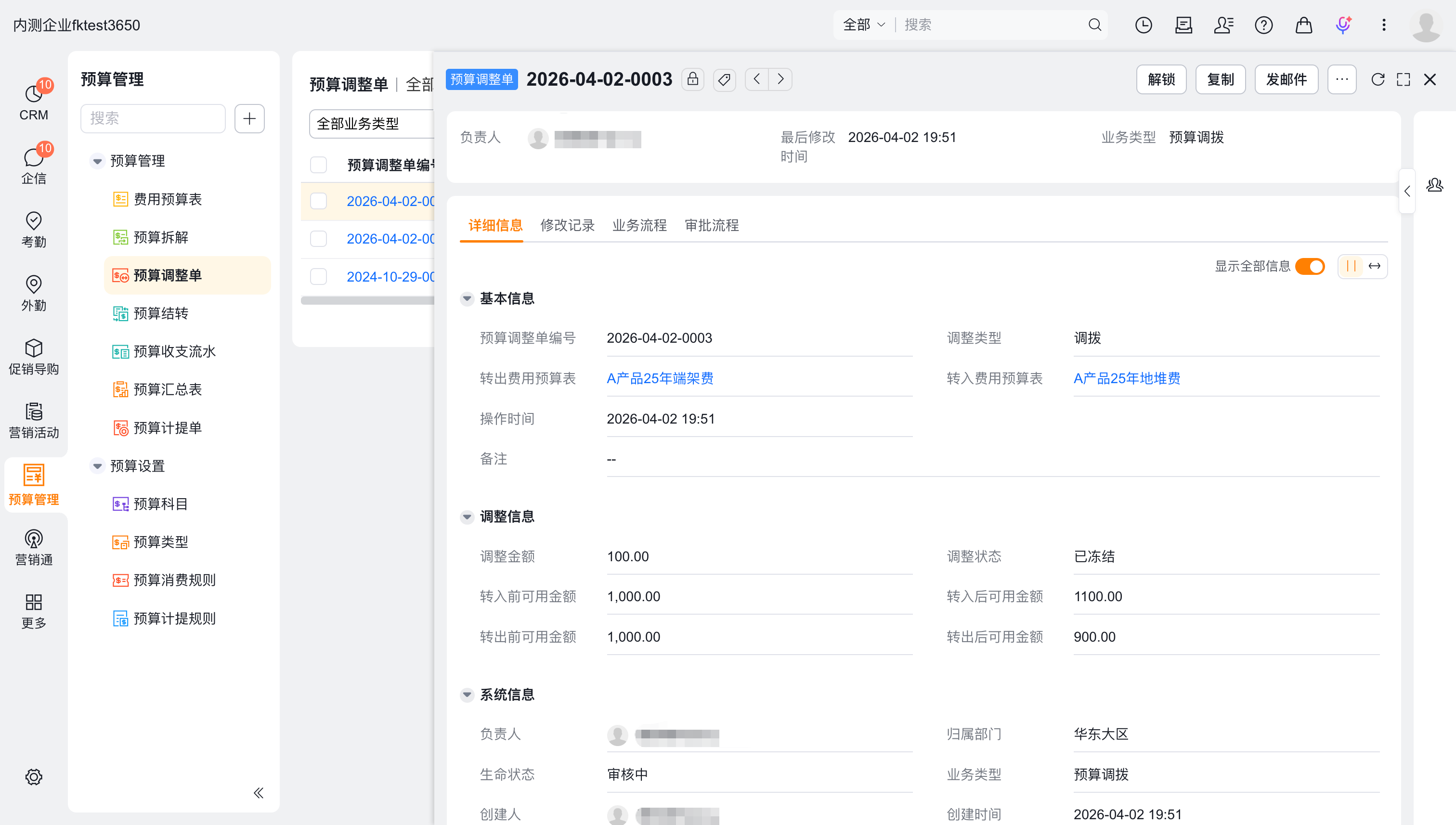Collapse the 系统信息 section
The width and height of the screenshot is (1456, 825).
(467, 694)
